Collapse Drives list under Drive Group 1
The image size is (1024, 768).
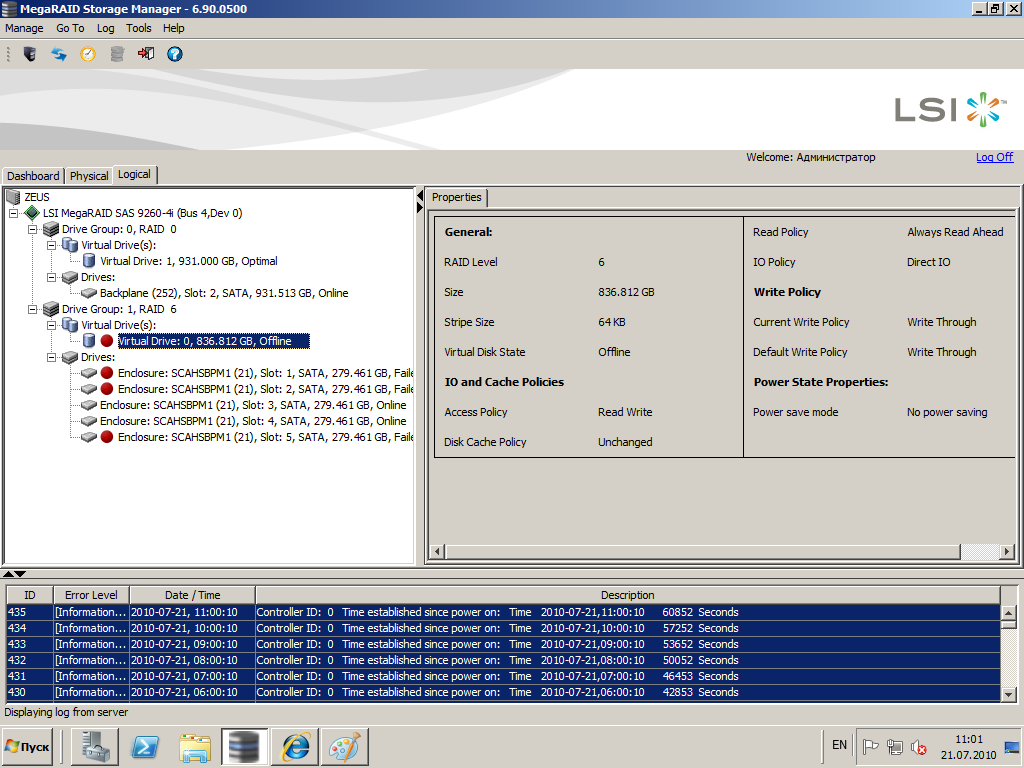[52, 357]
